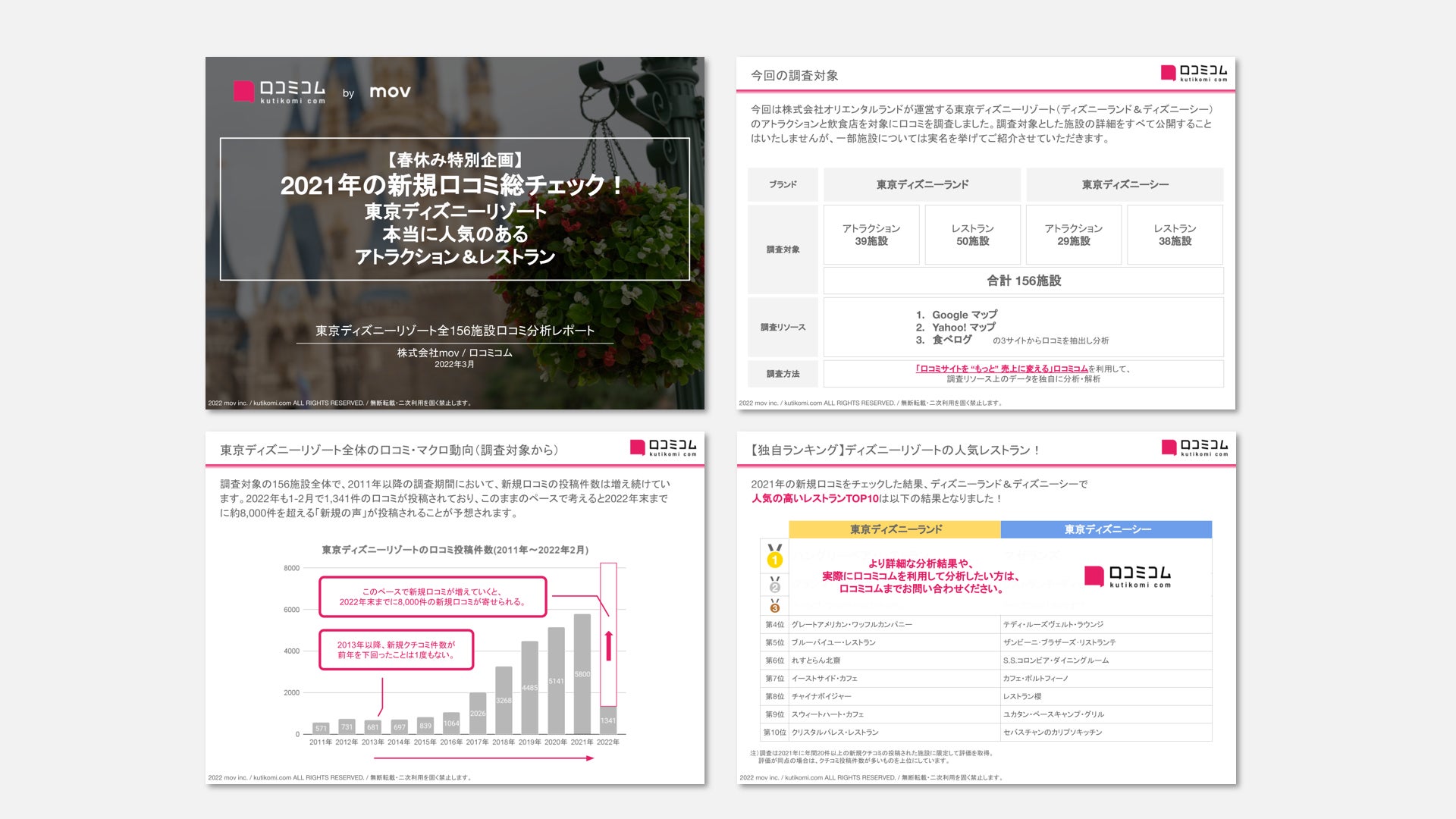Select the 東京ディズニーランド yellow ranking header
Screen dimensions: 1456x819
(x=895, y=529)
